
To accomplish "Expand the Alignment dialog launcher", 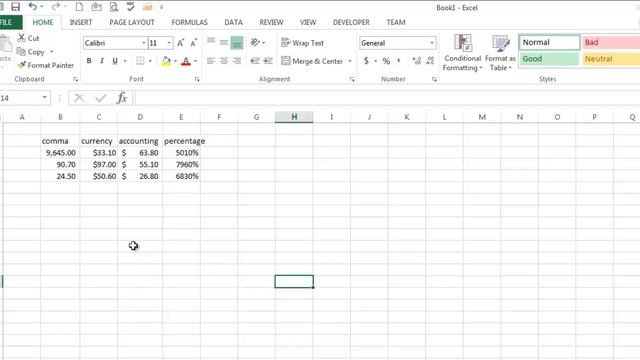I will coord(352,80).
